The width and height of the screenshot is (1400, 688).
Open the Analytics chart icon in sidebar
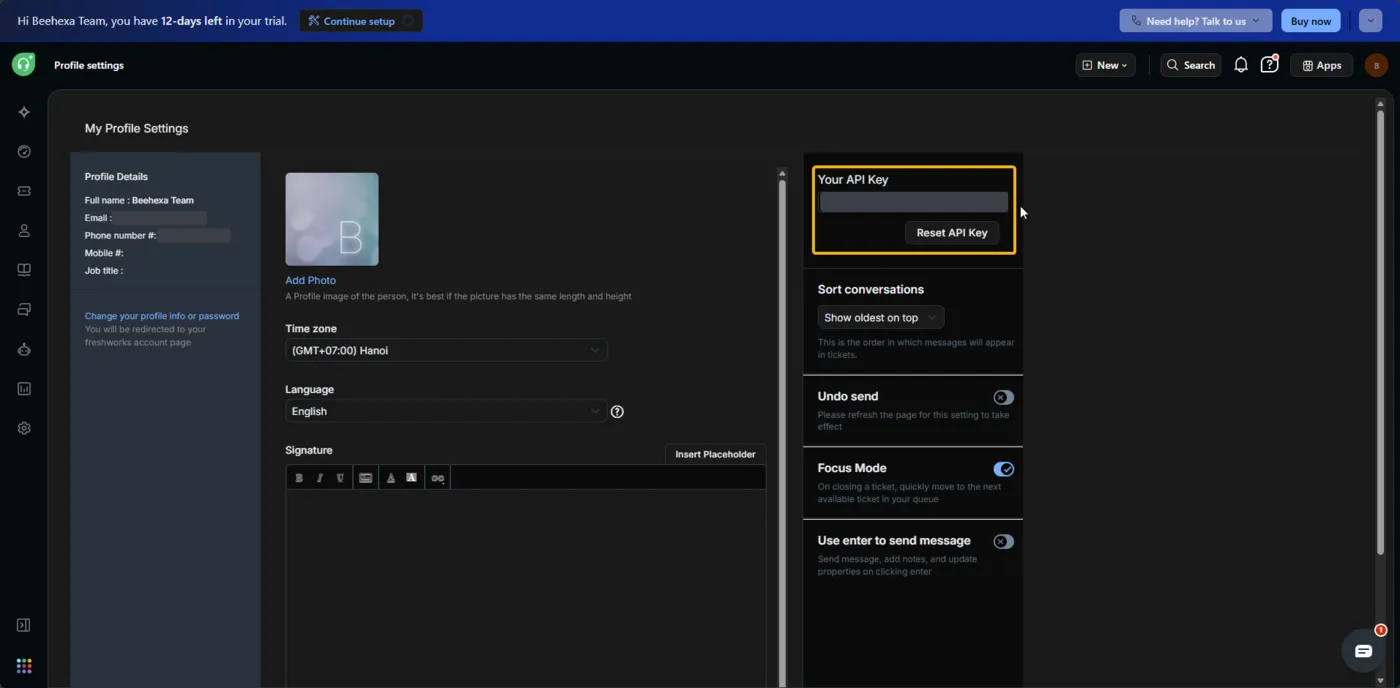pyautogui.click(x=24, y=389)
